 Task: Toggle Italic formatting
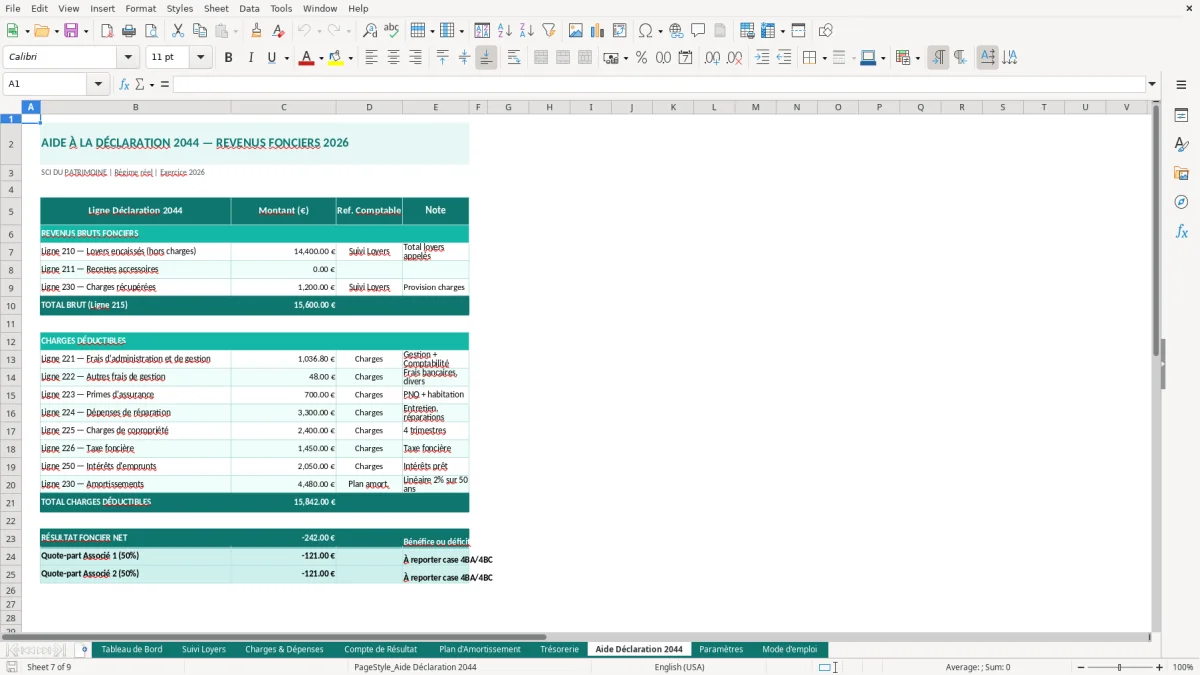(x=250, y=58)
